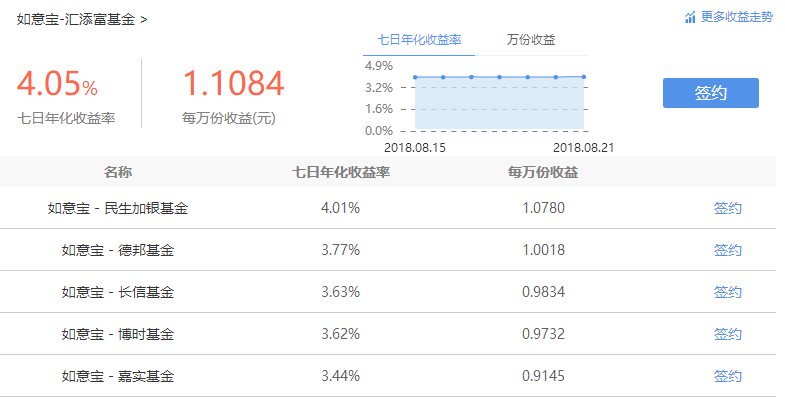The width and height of the screenshot is (785, 400).
Task: Click 签约 for 长信基金
Action: point(727,292)
